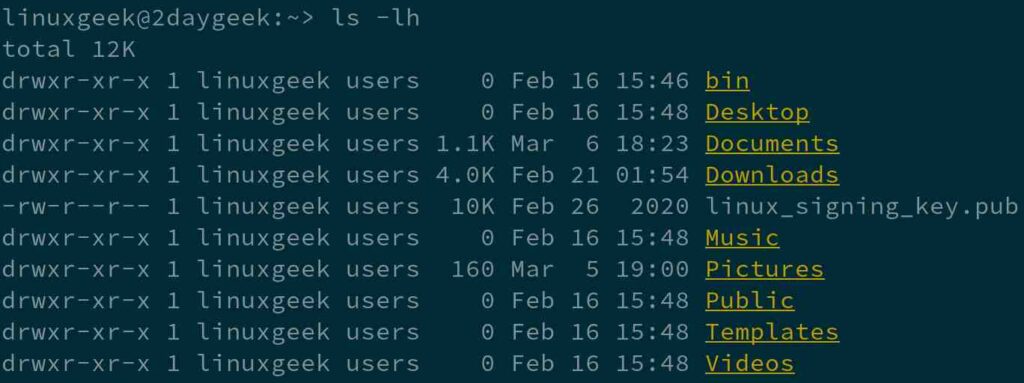Click the 'ls -lh' command text

pyautogui.click(x=376, y=18)
